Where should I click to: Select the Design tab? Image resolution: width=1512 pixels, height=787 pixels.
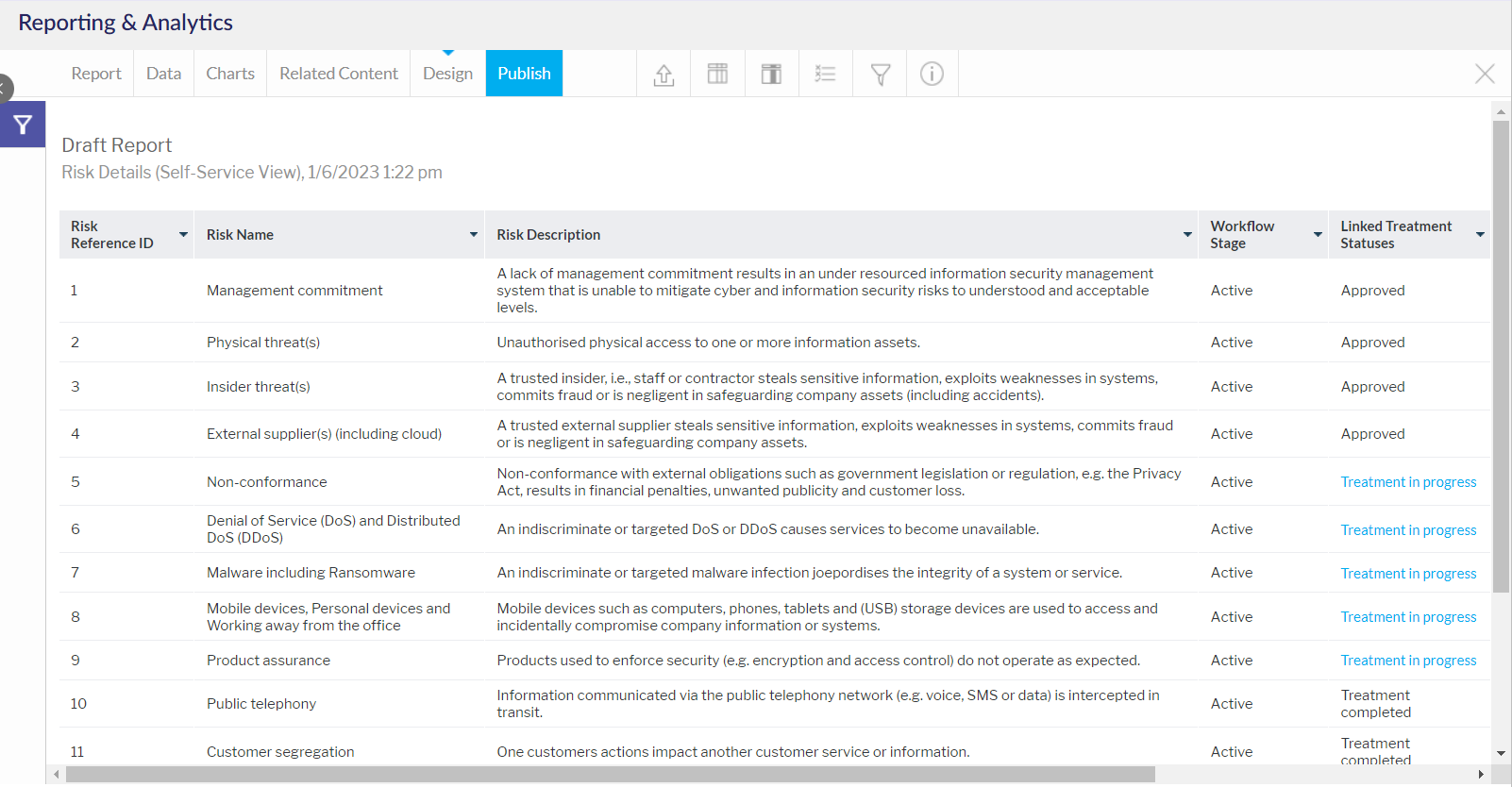[x=447, y=74]
